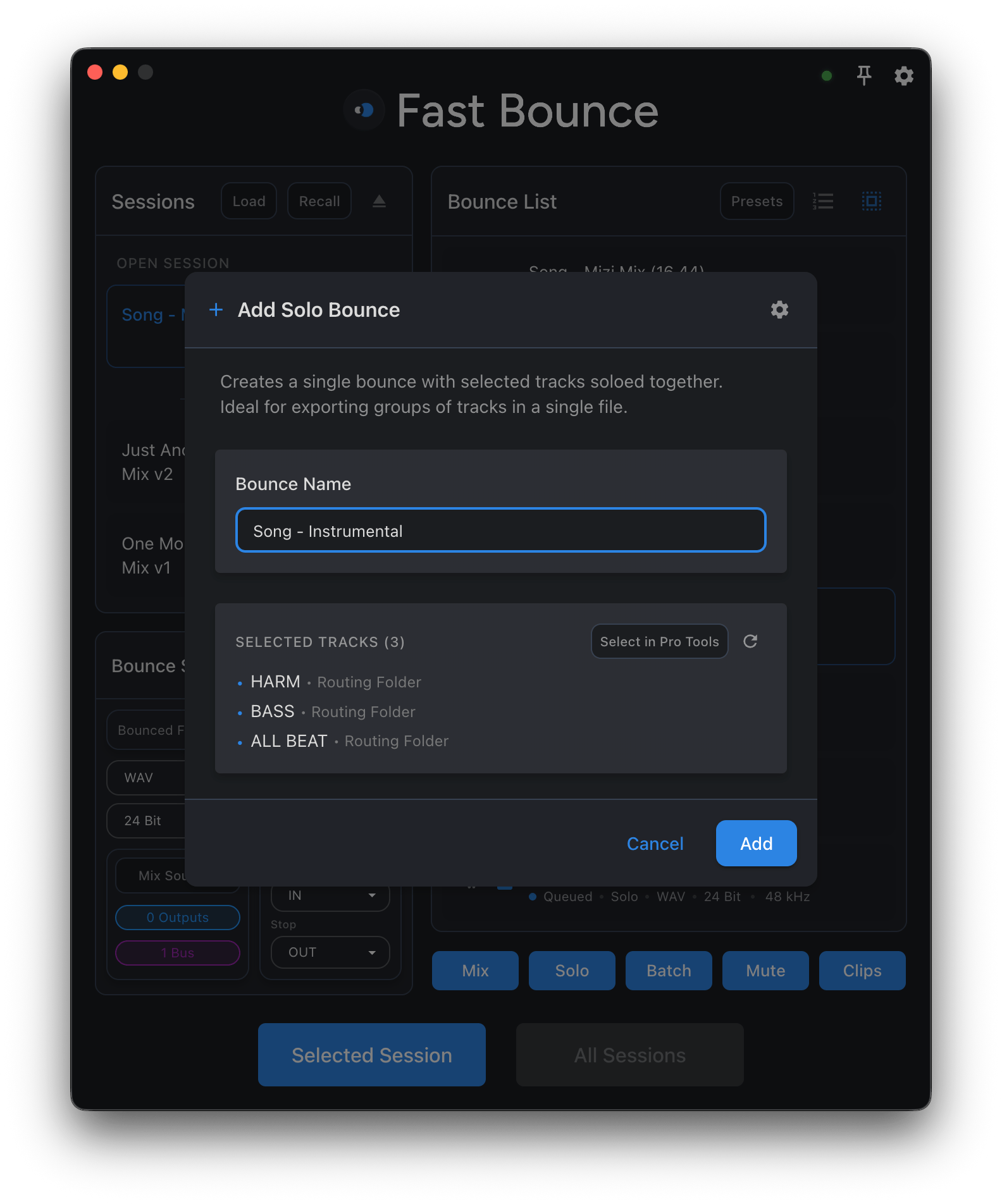Viewport: 1002px width, 1204px height.
Task: Select the BASS routing folder track
Action: click(326, 711)
